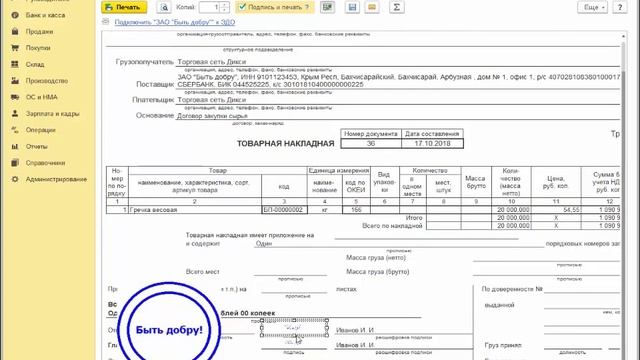Open Производство section in sidebar

tap(47, 81)
